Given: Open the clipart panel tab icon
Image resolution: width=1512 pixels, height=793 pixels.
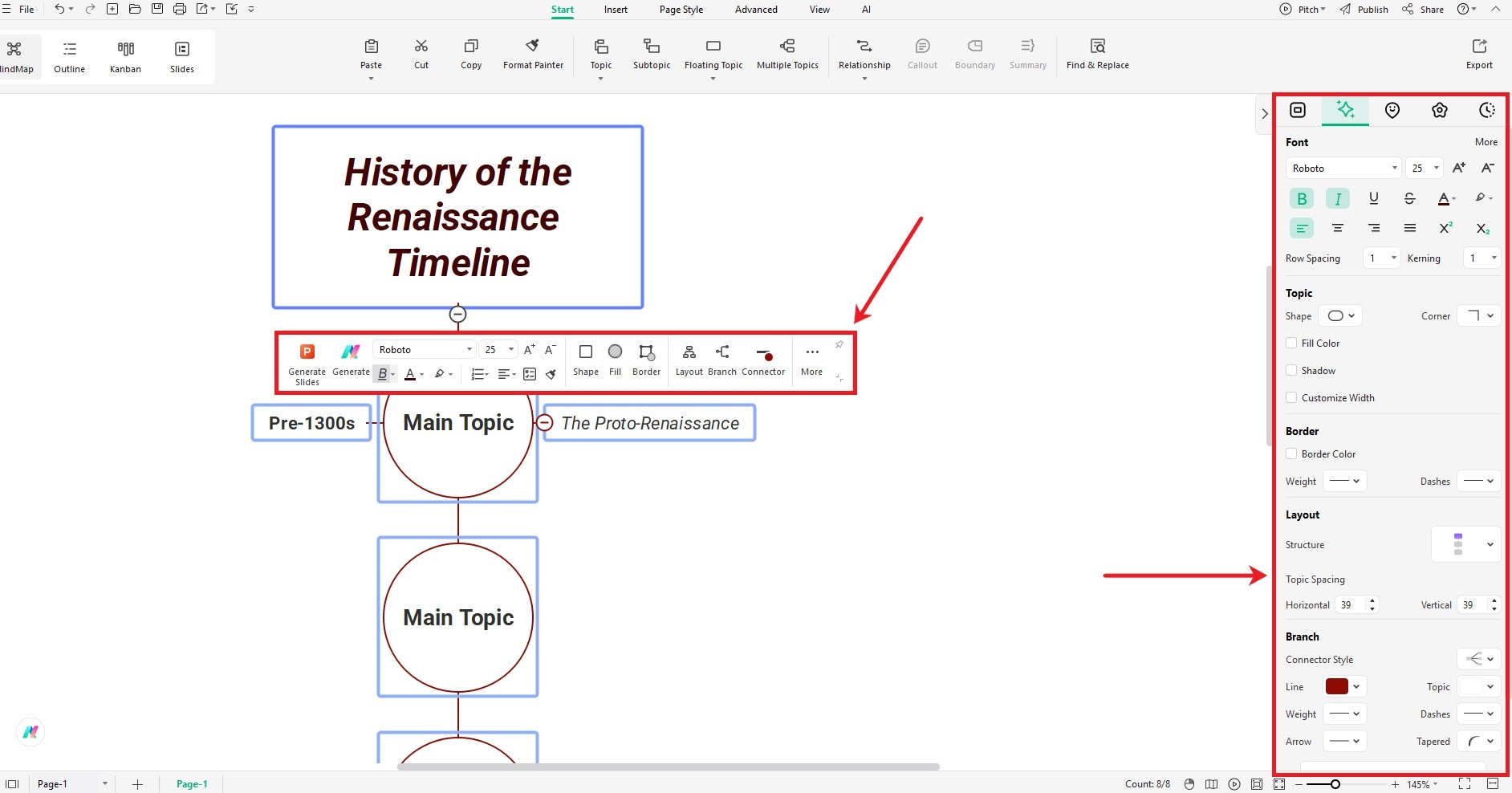Looking at the screenshot, I should click(x=1440, y=110).
